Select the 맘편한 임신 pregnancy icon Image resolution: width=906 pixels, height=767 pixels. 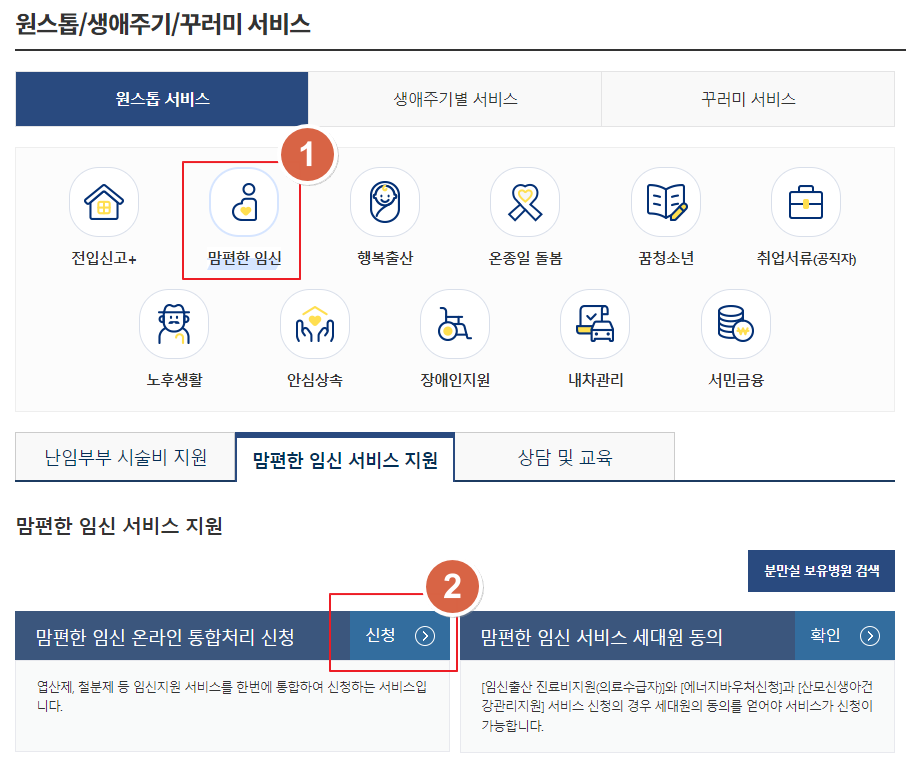244,202
